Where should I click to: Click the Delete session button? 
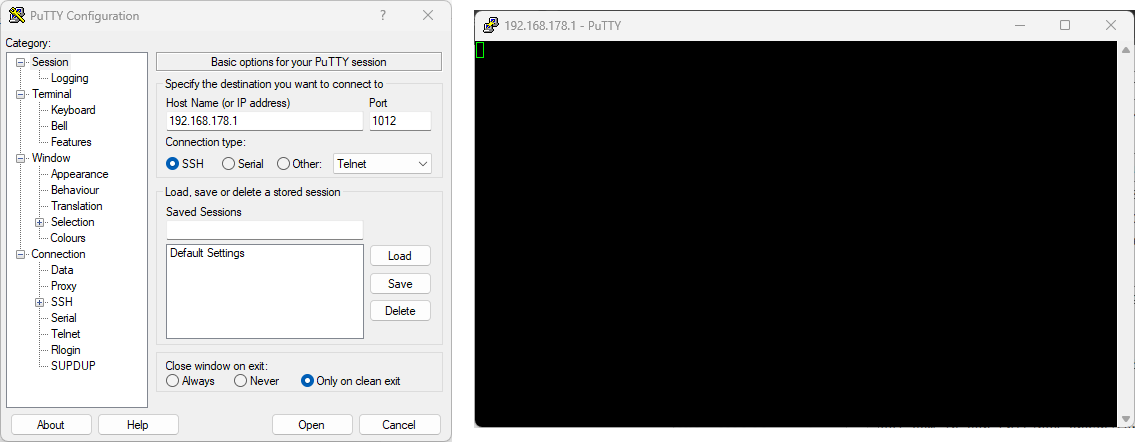pos(400,312)
